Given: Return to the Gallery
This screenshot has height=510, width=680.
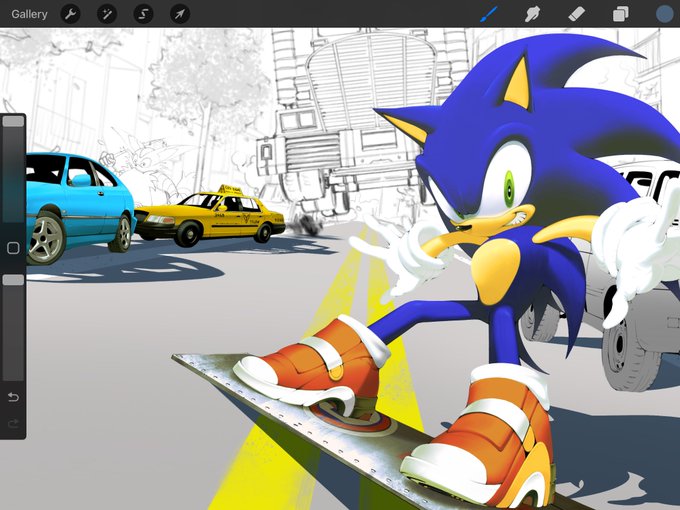Looking at the screenshot, I should pos(29,14).
